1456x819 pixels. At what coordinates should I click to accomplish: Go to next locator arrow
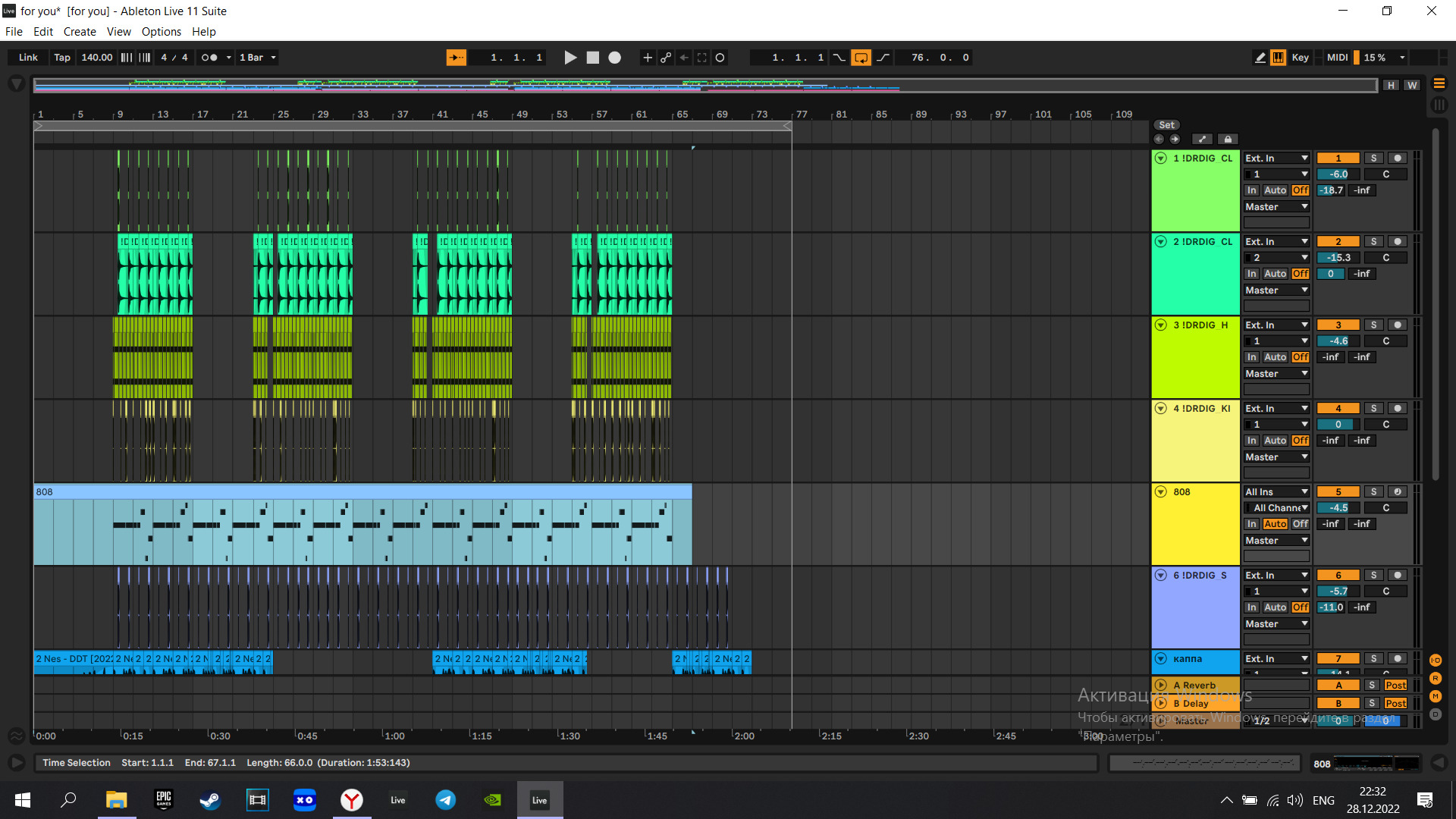pyautogui.click(x=1175, y=139)
